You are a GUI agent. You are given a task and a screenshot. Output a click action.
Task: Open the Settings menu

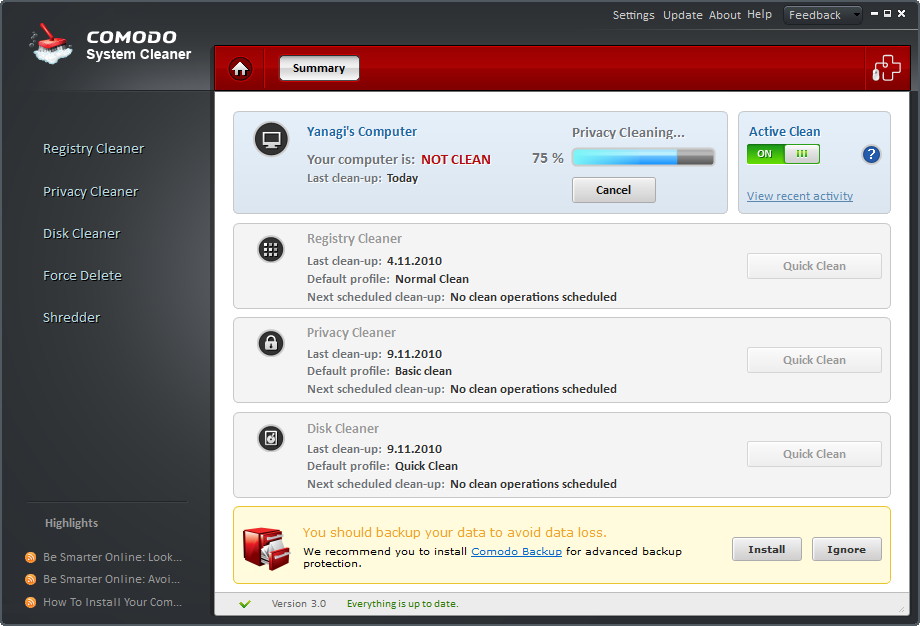[634, 14]
